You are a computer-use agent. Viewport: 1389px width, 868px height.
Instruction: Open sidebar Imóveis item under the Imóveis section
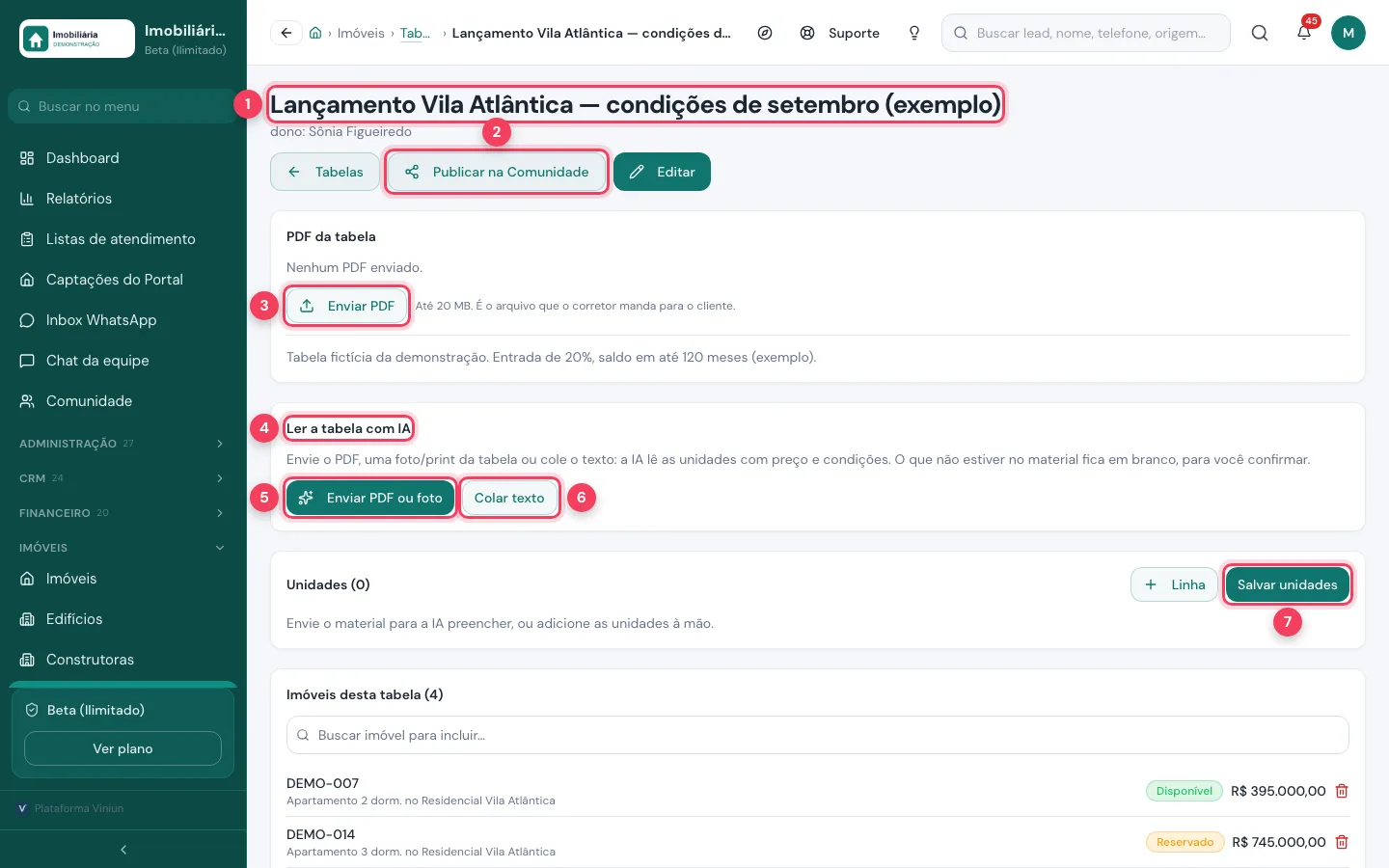point(123,579)
